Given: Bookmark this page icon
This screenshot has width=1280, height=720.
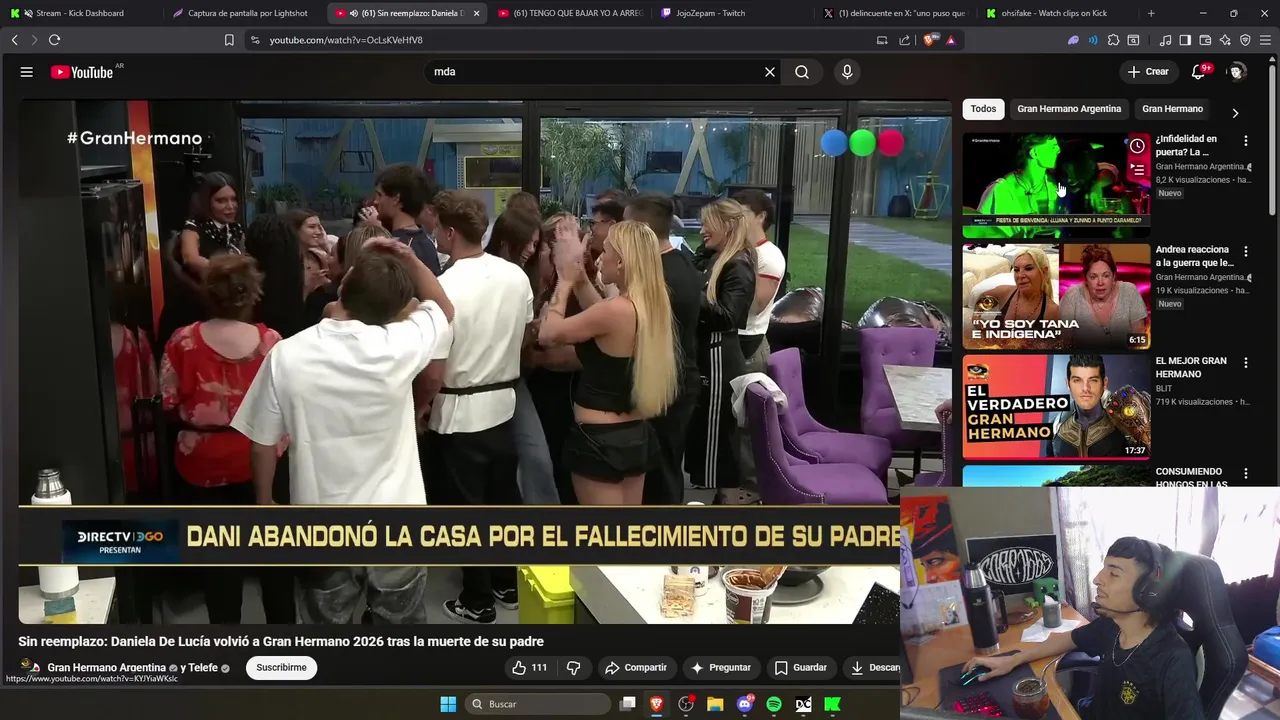Looking at the screenshot, I should [x=229, y=40].
